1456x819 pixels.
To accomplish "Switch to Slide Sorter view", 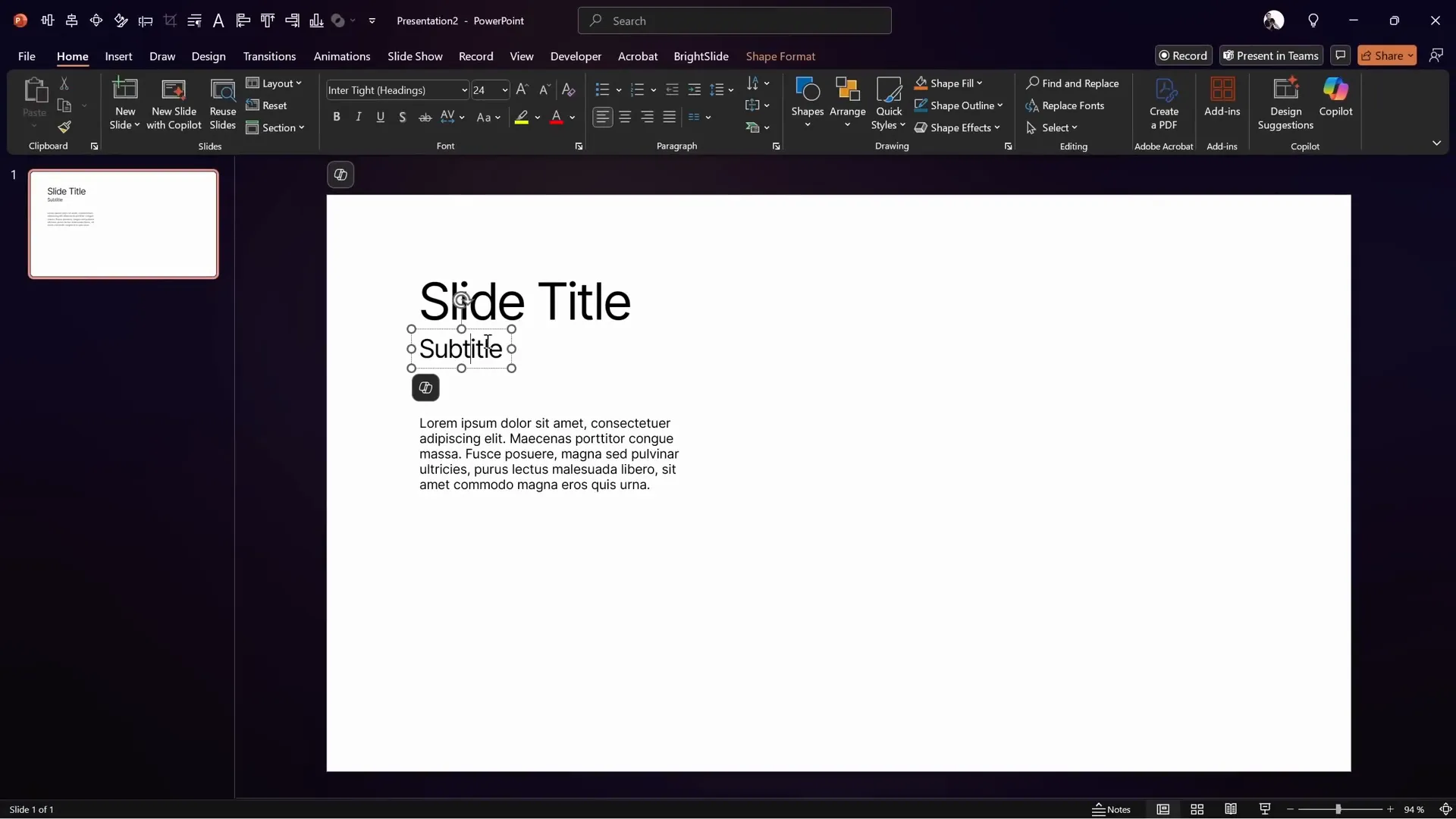I will (1197, 809).
